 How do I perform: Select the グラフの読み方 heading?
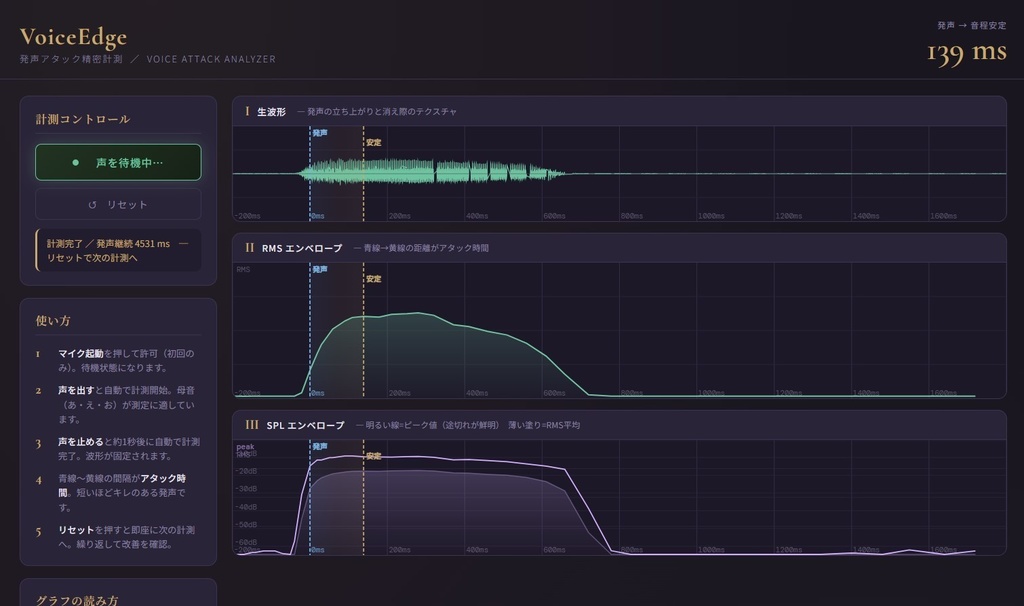click(x=77, y=600)
